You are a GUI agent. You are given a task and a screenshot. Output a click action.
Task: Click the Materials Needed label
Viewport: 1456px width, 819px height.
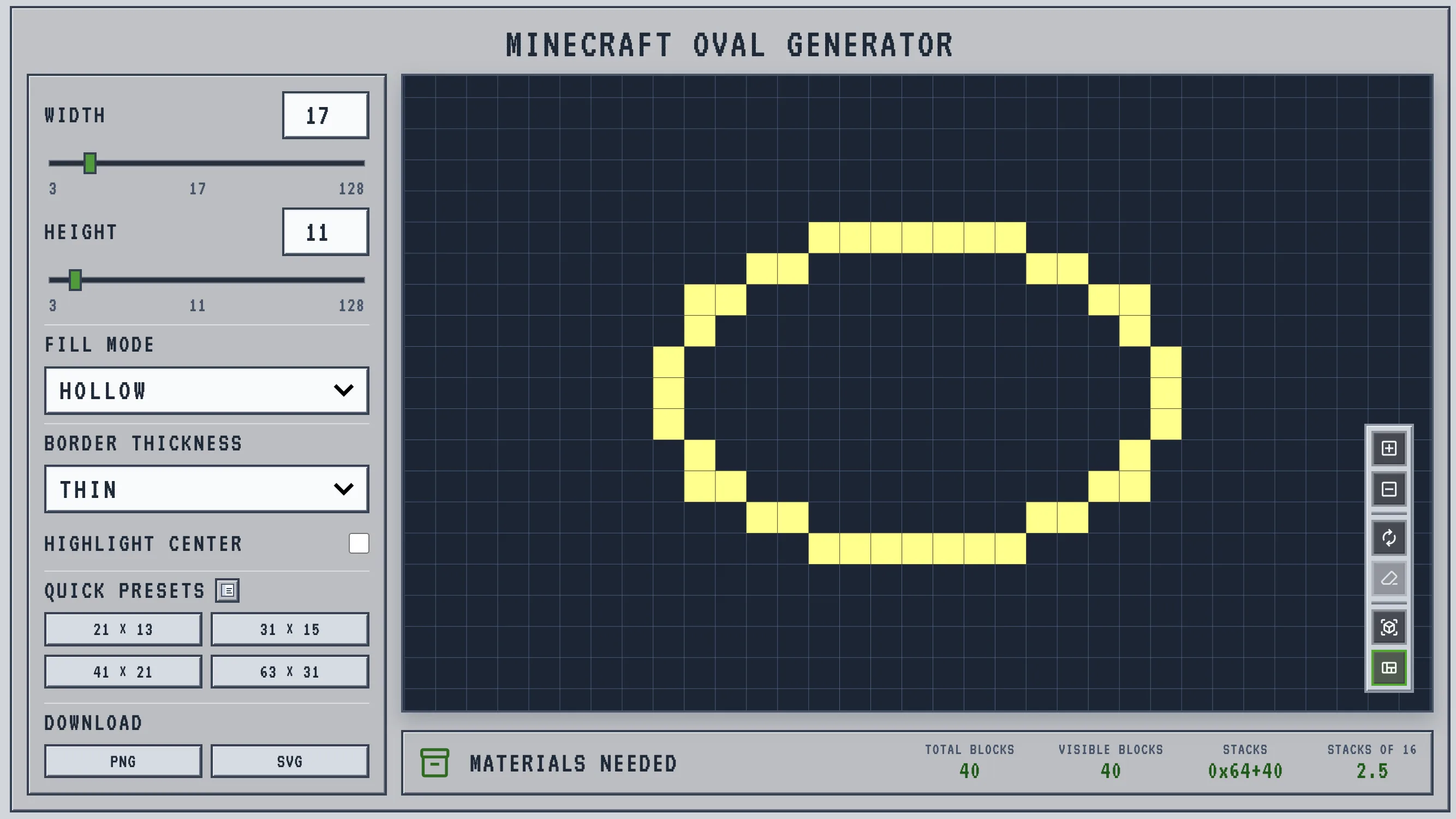(573, 763)
